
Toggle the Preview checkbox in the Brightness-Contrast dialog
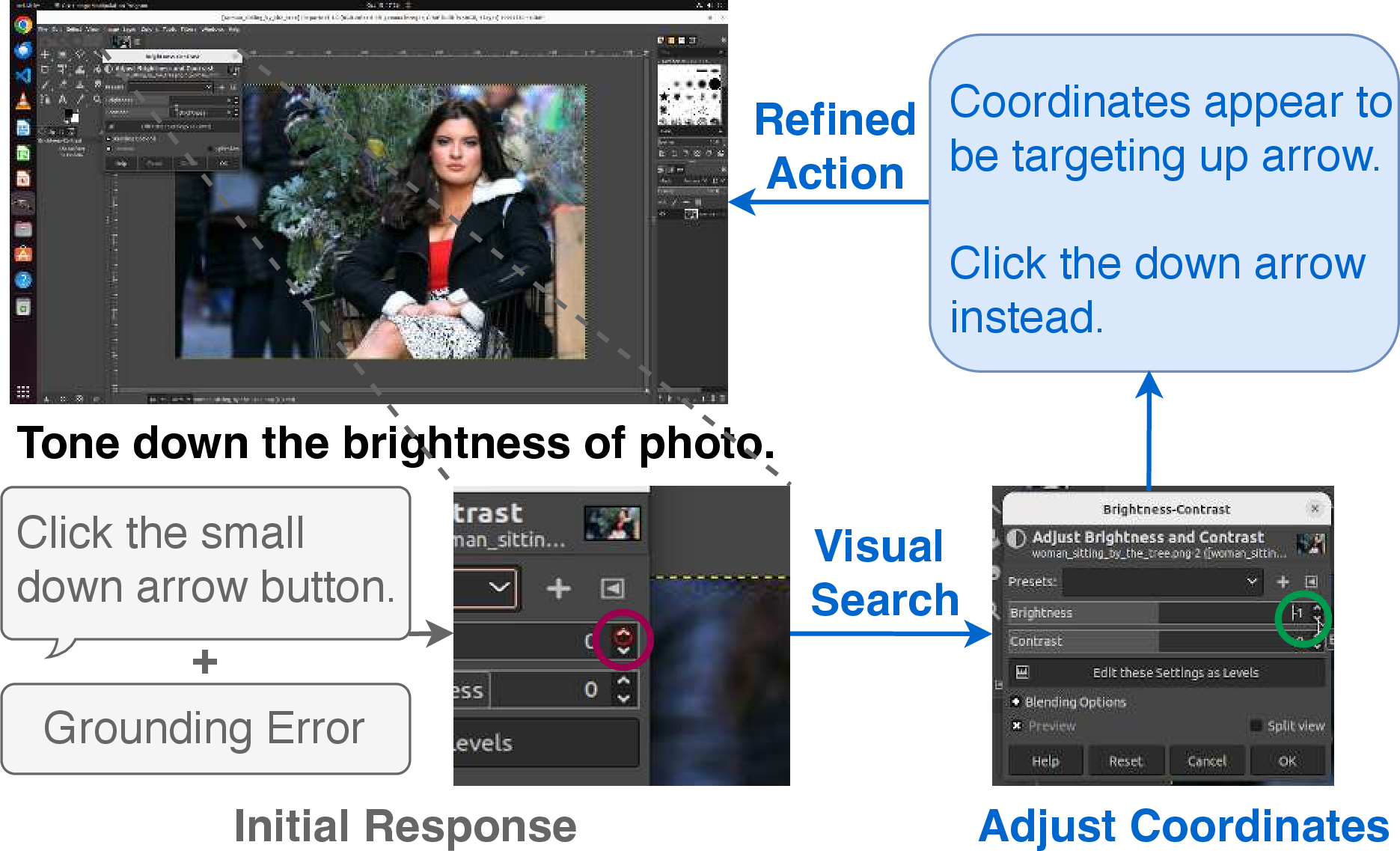(1017, 725)
